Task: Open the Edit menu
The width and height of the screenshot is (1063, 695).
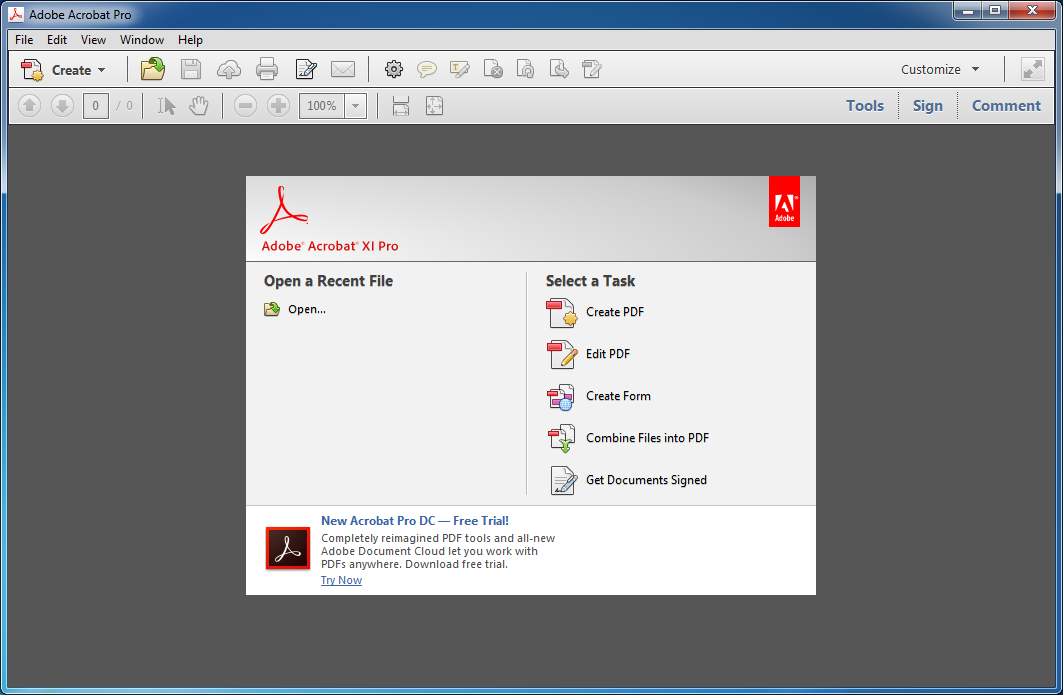Action: coord(56,40)
